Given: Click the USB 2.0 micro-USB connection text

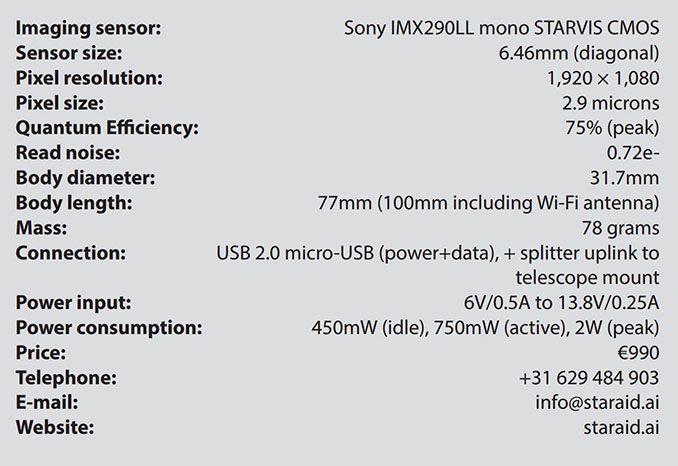Looking at the screenshot, I should tap(438, 265).
